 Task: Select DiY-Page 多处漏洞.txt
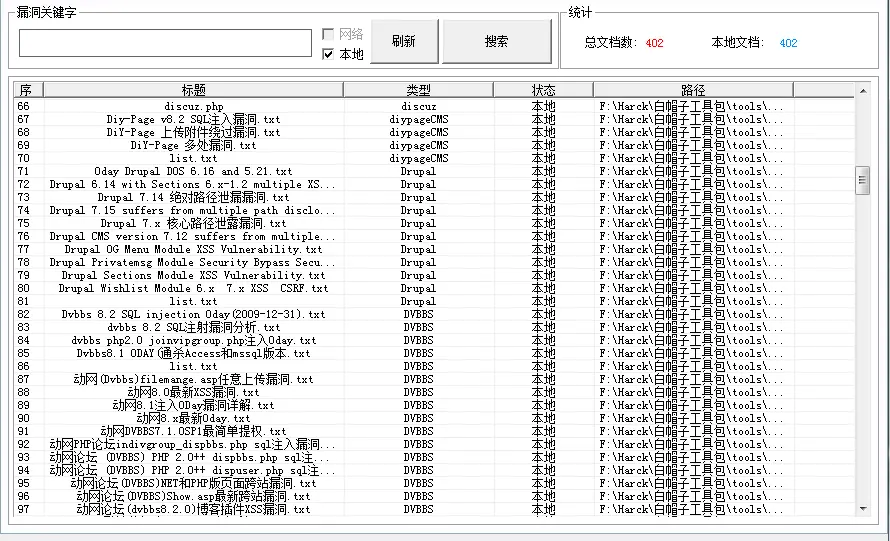pos(194,145)
